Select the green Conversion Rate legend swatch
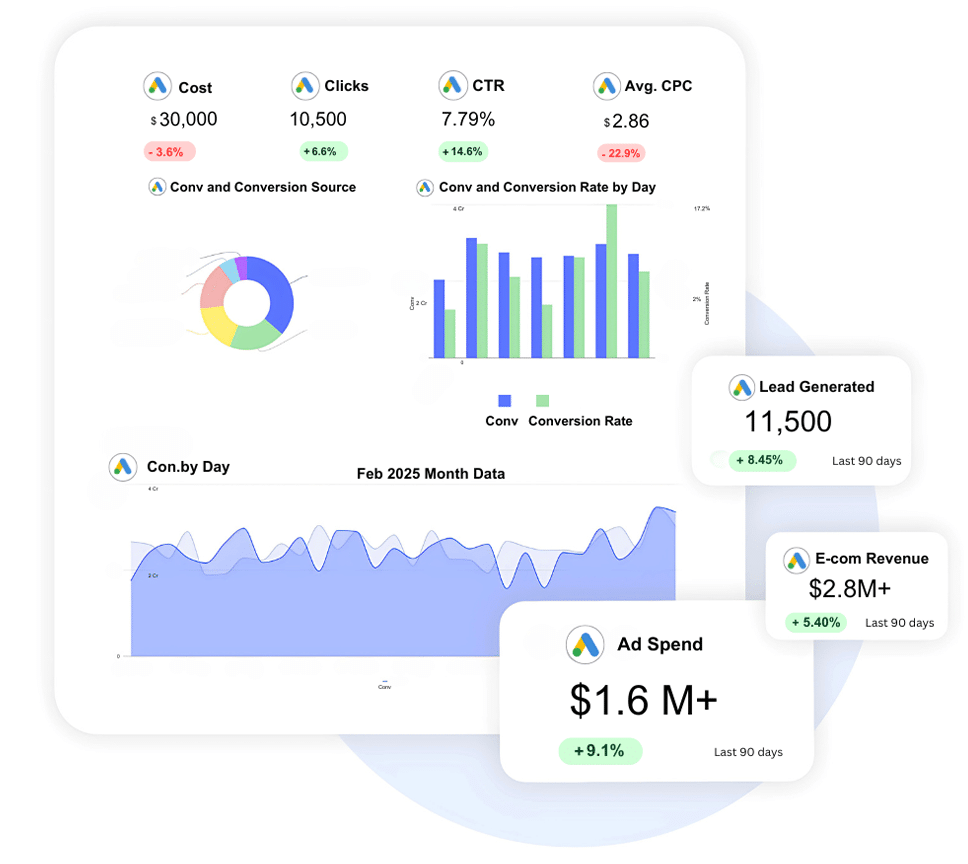Screen dimensions: 968x864 click(543, 401)
